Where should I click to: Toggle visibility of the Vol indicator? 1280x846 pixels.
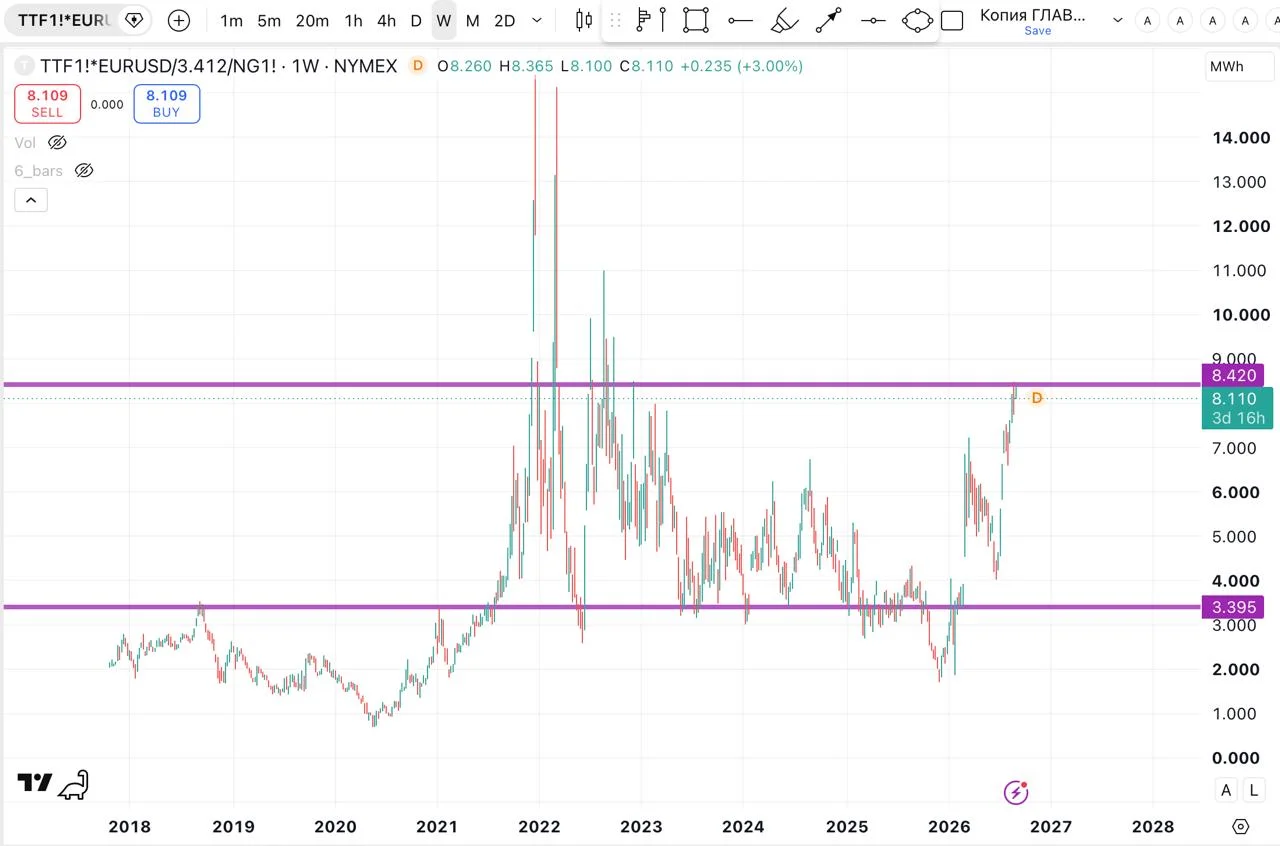56,143
